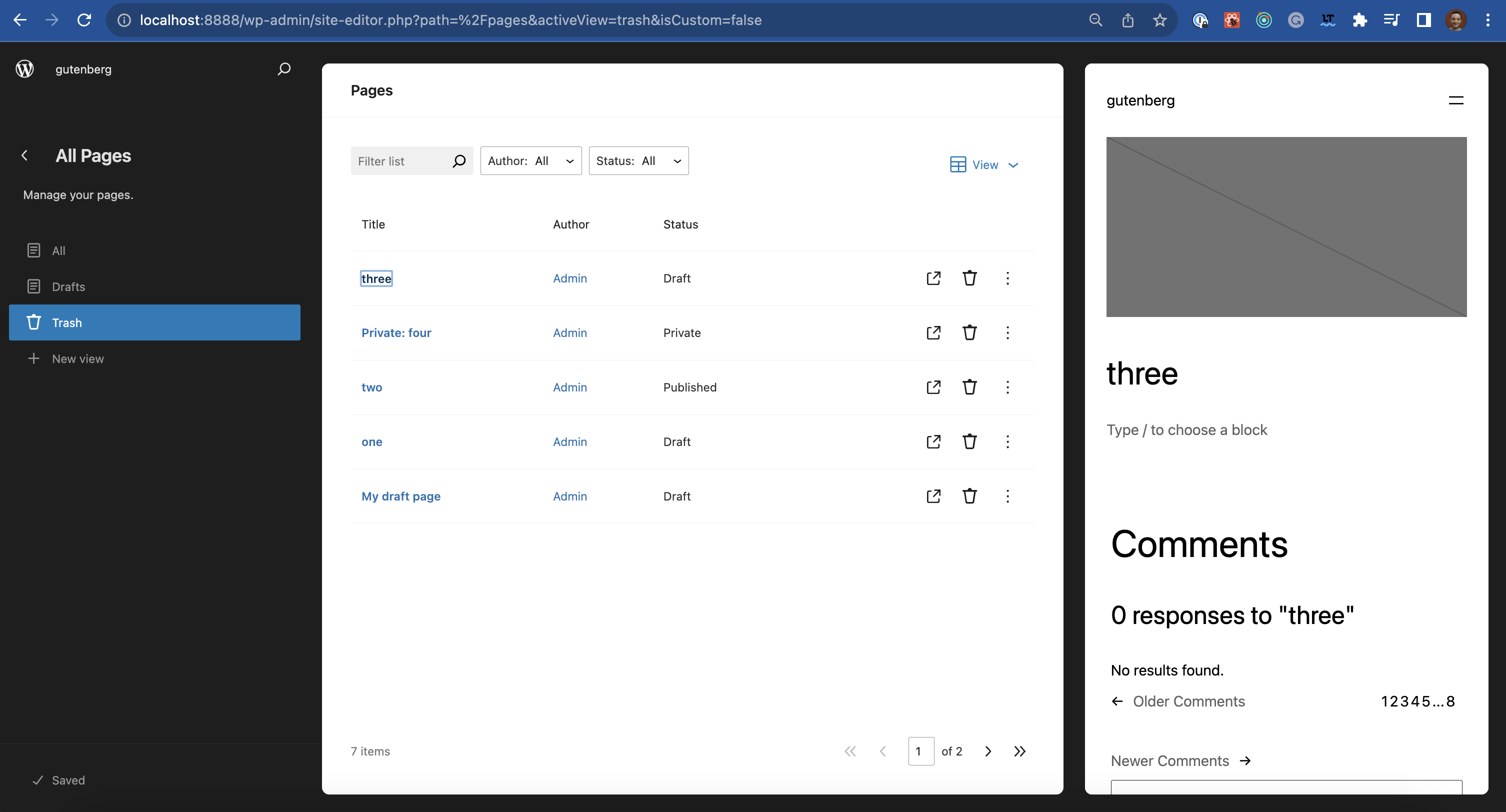Jump to the last page with double chevron
This screenshot has width=1506, height=812.
click(1020, 751)
